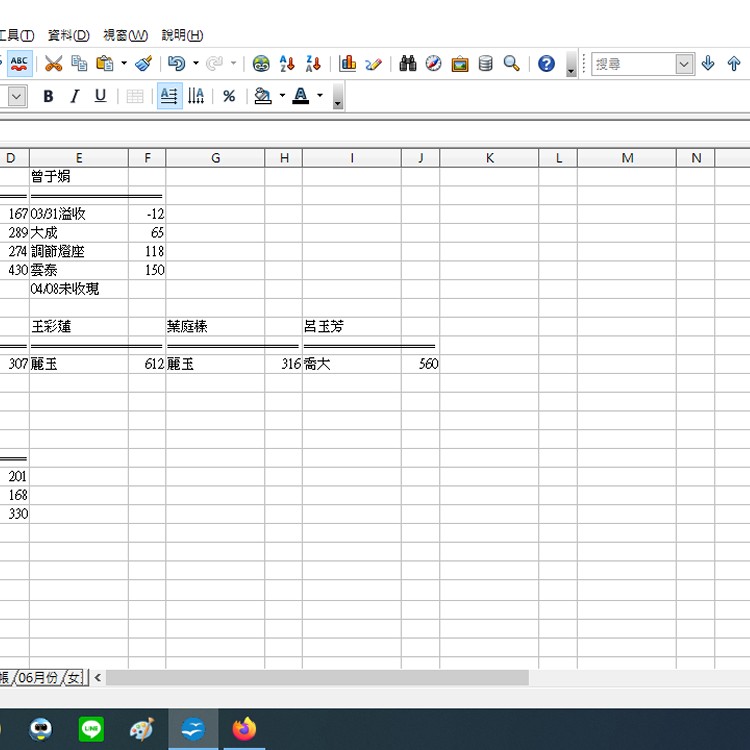Viewport: 750px width, 750px height.
Task: Expand the Paste options dropdown arrow
Action: click(123, 64)
